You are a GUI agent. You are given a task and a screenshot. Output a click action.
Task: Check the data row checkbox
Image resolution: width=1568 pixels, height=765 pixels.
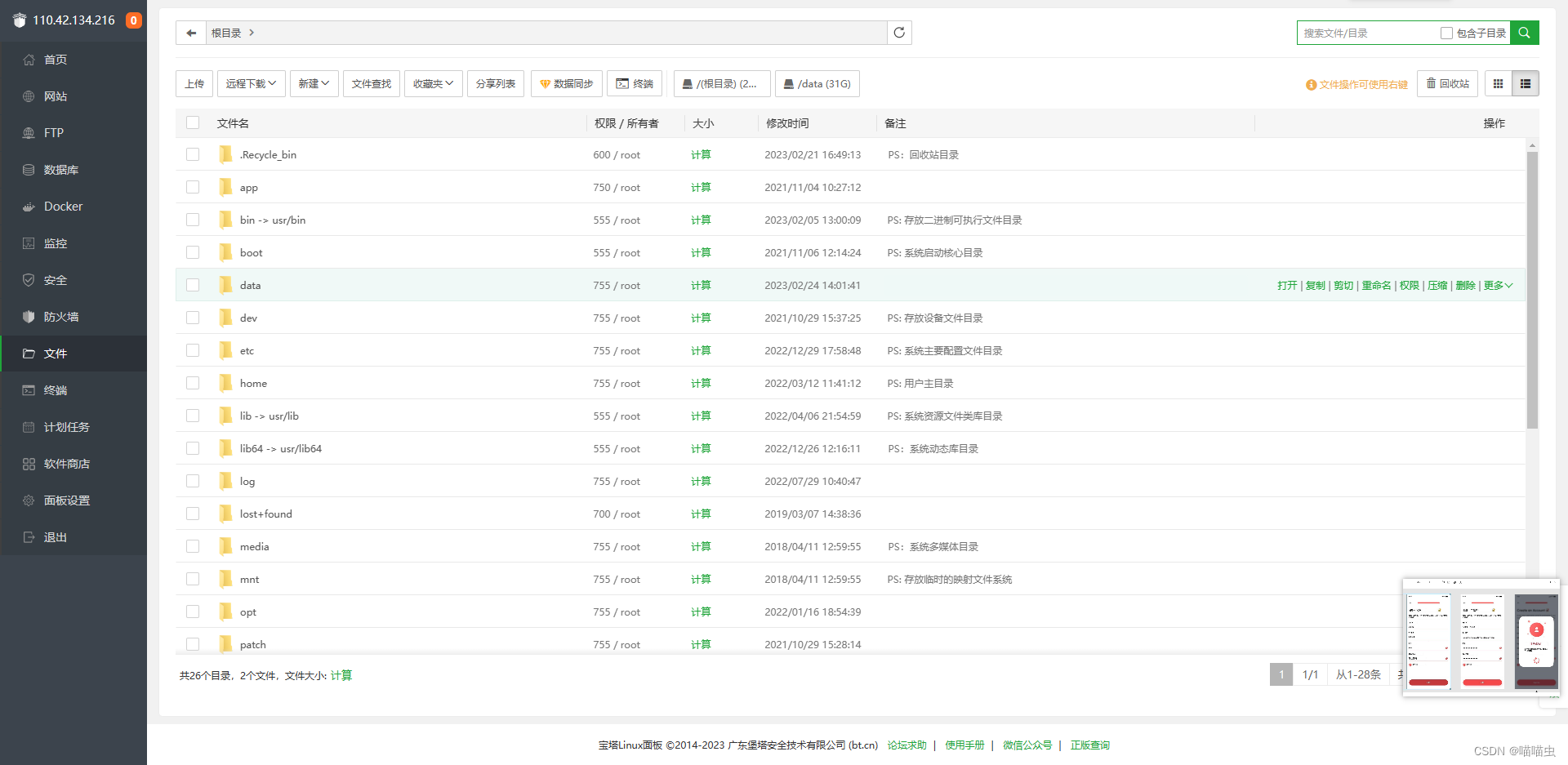coord(193,285)
